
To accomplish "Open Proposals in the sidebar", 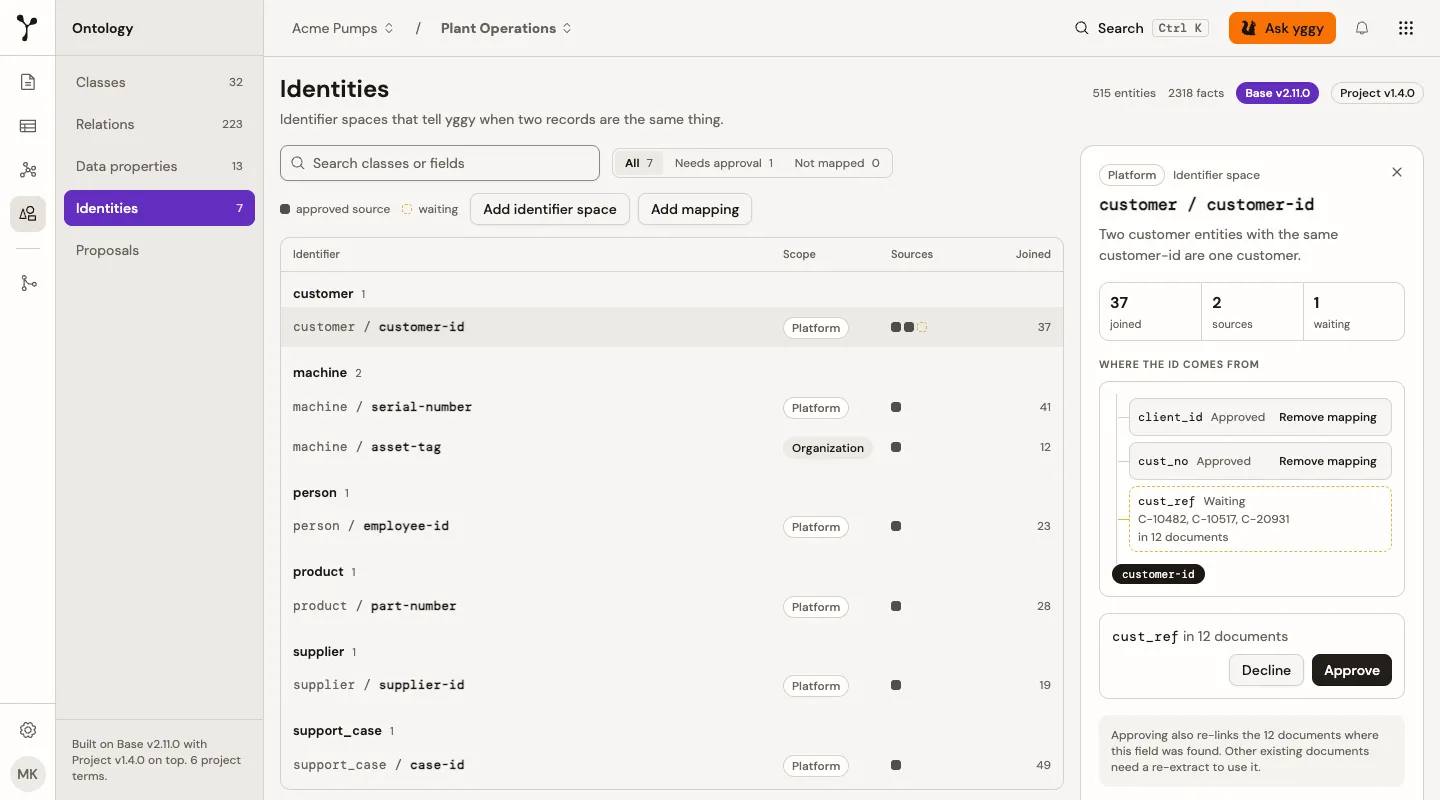I will pos(159,250).
